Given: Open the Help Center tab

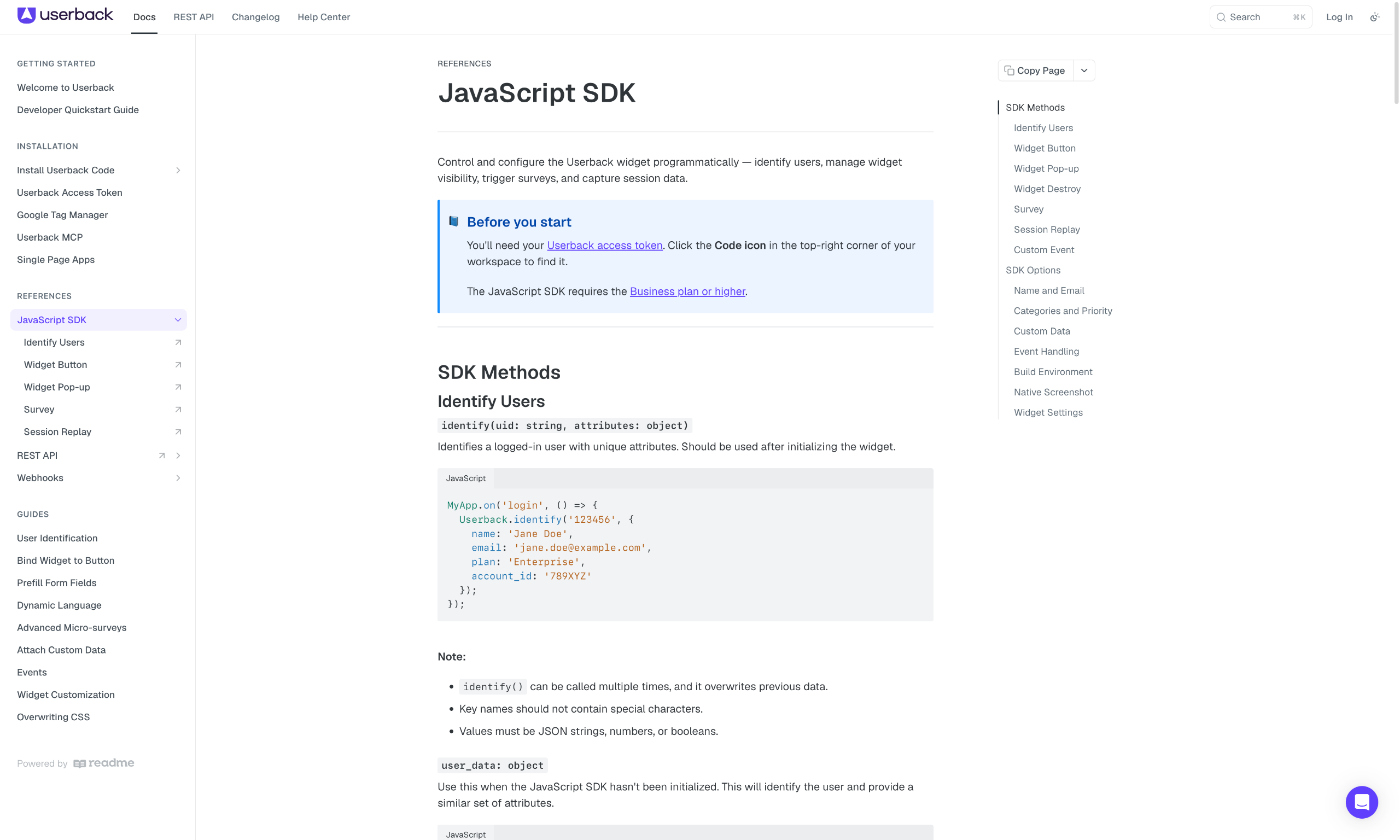Looking at the screenshot, I should point(324,17).
